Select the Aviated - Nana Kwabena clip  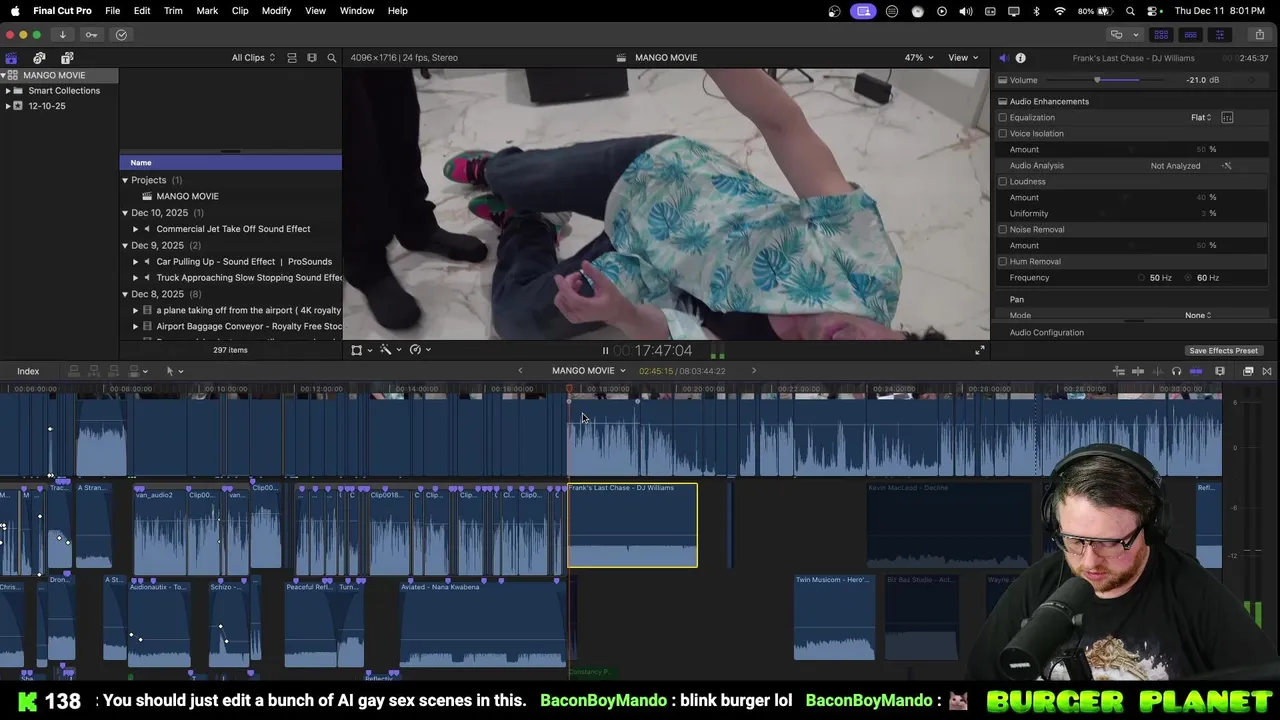483,624
